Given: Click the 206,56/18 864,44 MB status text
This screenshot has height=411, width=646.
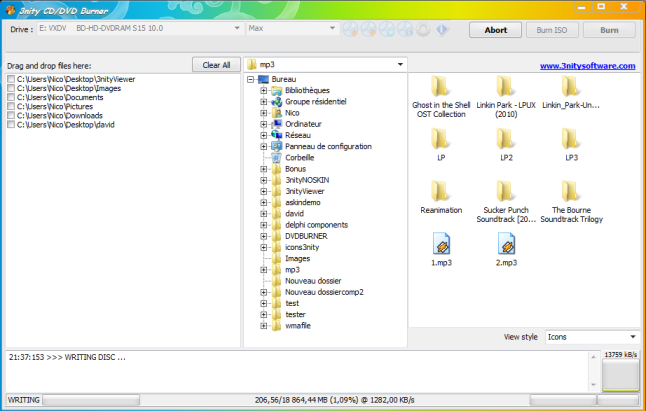Looking at the screenshot, I should (x=335, y=400).
